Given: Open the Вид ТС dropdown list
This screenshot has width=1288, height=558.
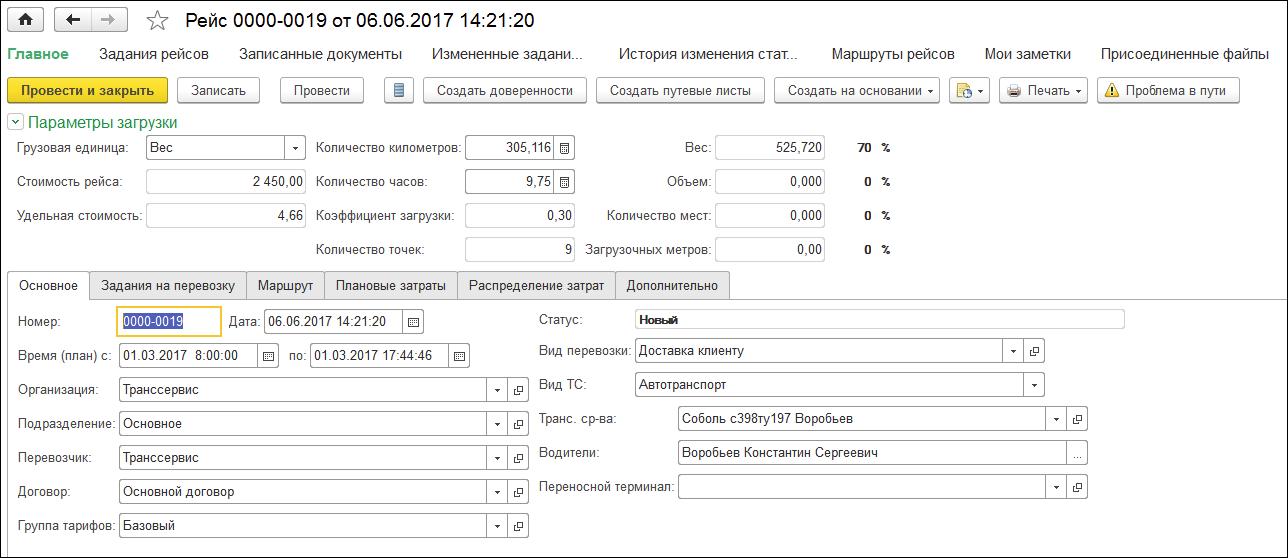Looking at the screenshot, I should click(x=1035, y=384).
